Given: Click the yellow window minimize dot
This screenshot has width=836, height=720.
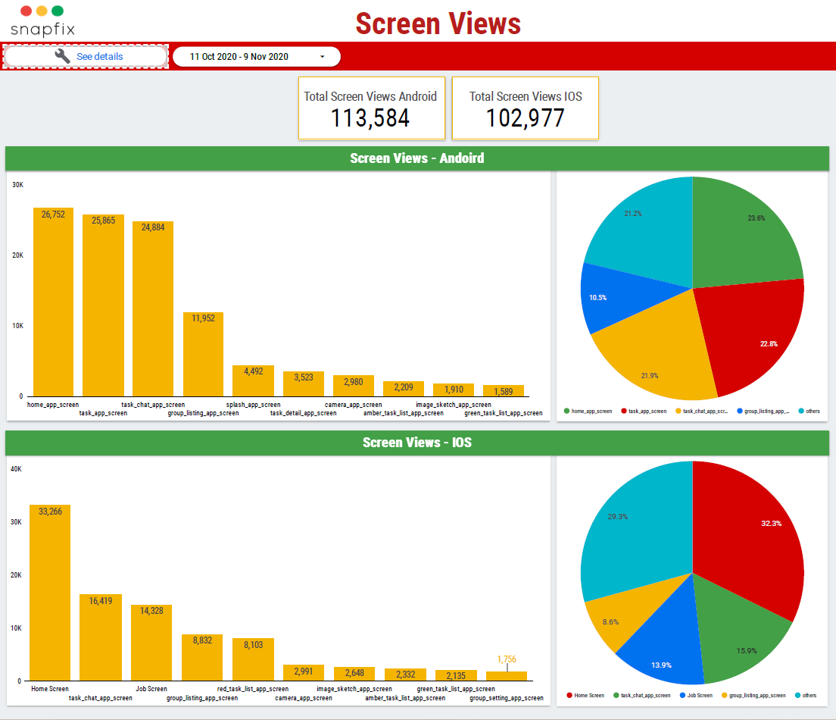Looking at the screenshot, I should (x=42, y=11).
